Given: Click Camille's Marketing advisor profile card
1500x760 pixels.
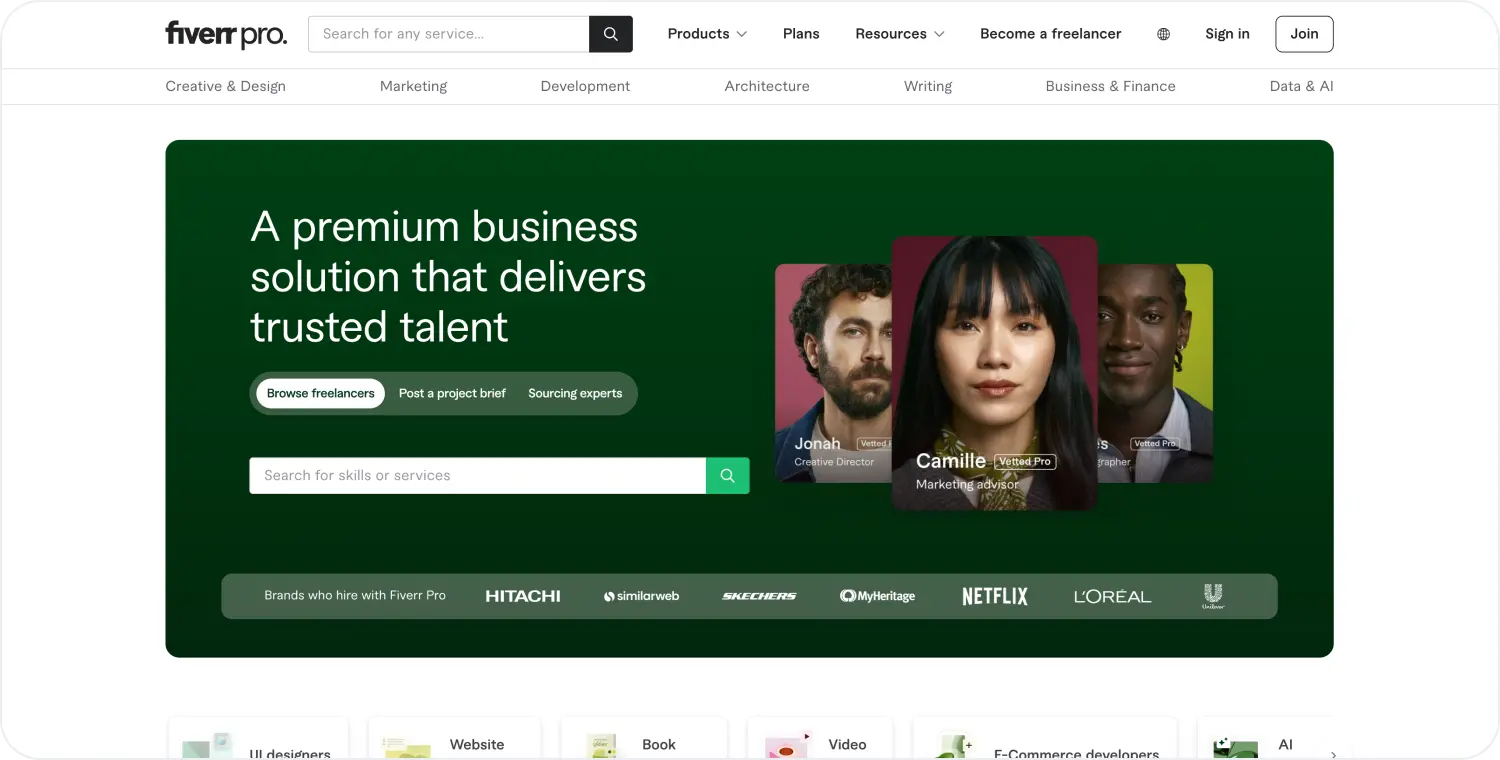Looking at the screenshot, I should (995, 373).
